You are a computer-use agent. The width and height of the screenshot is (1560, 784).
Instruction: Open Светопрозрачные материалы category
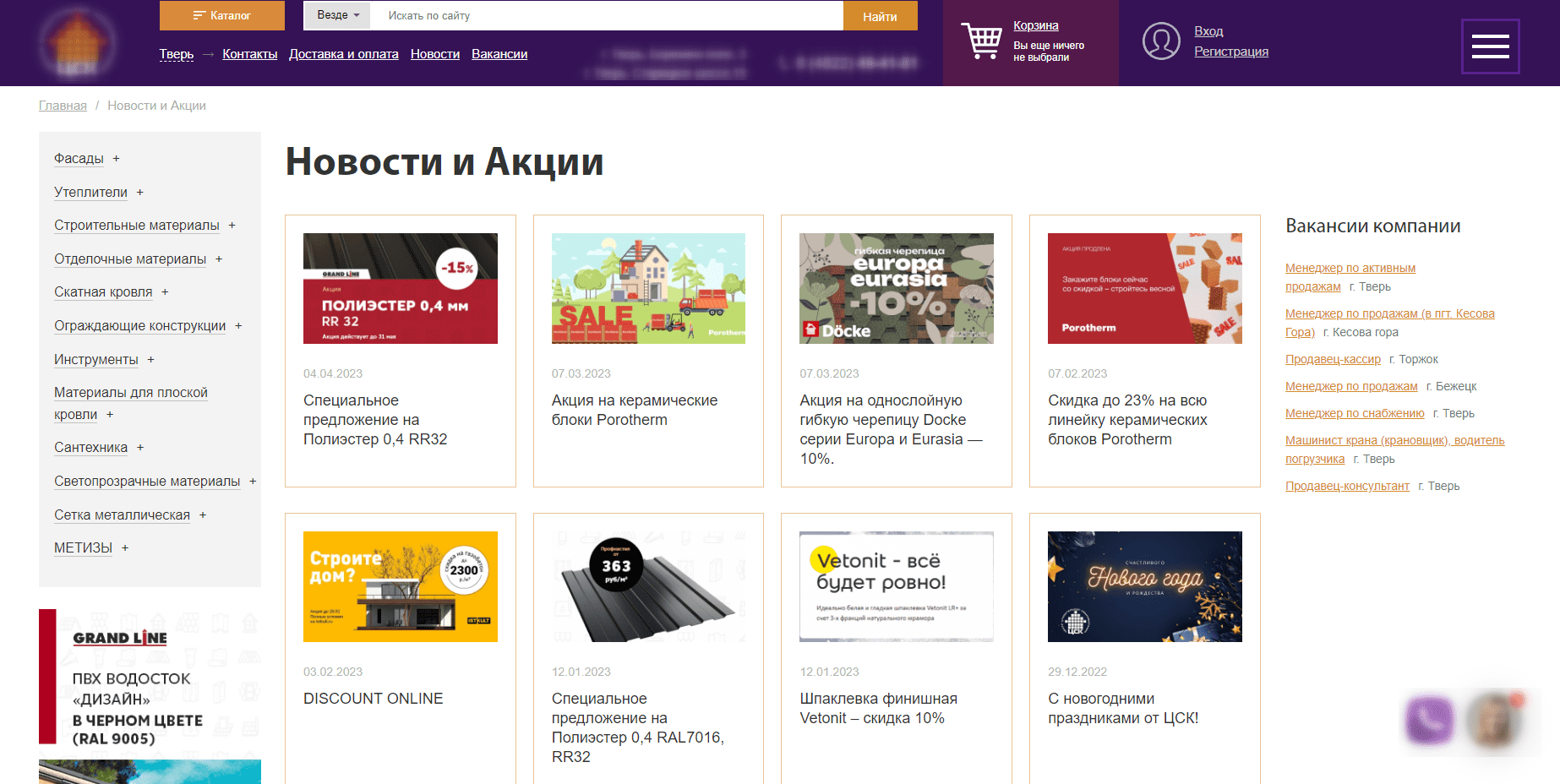[147, 482]
